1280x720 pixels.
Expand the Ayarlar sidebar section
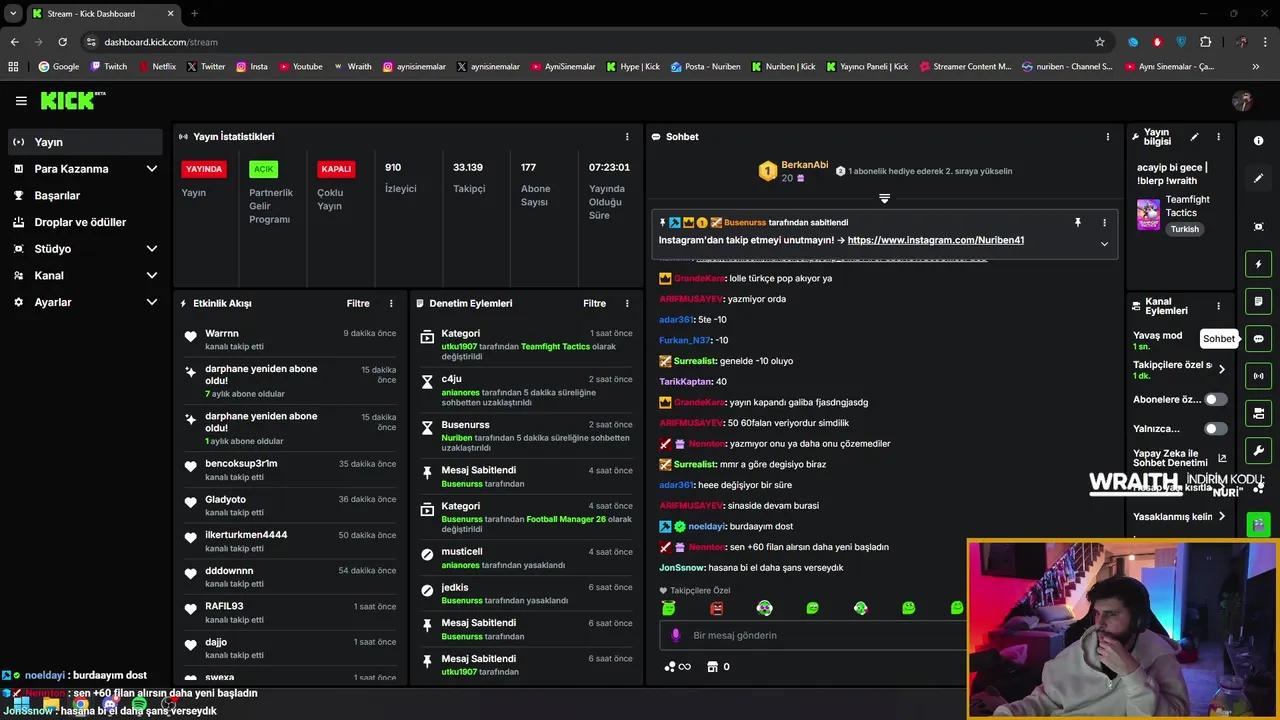click(152, 302)
